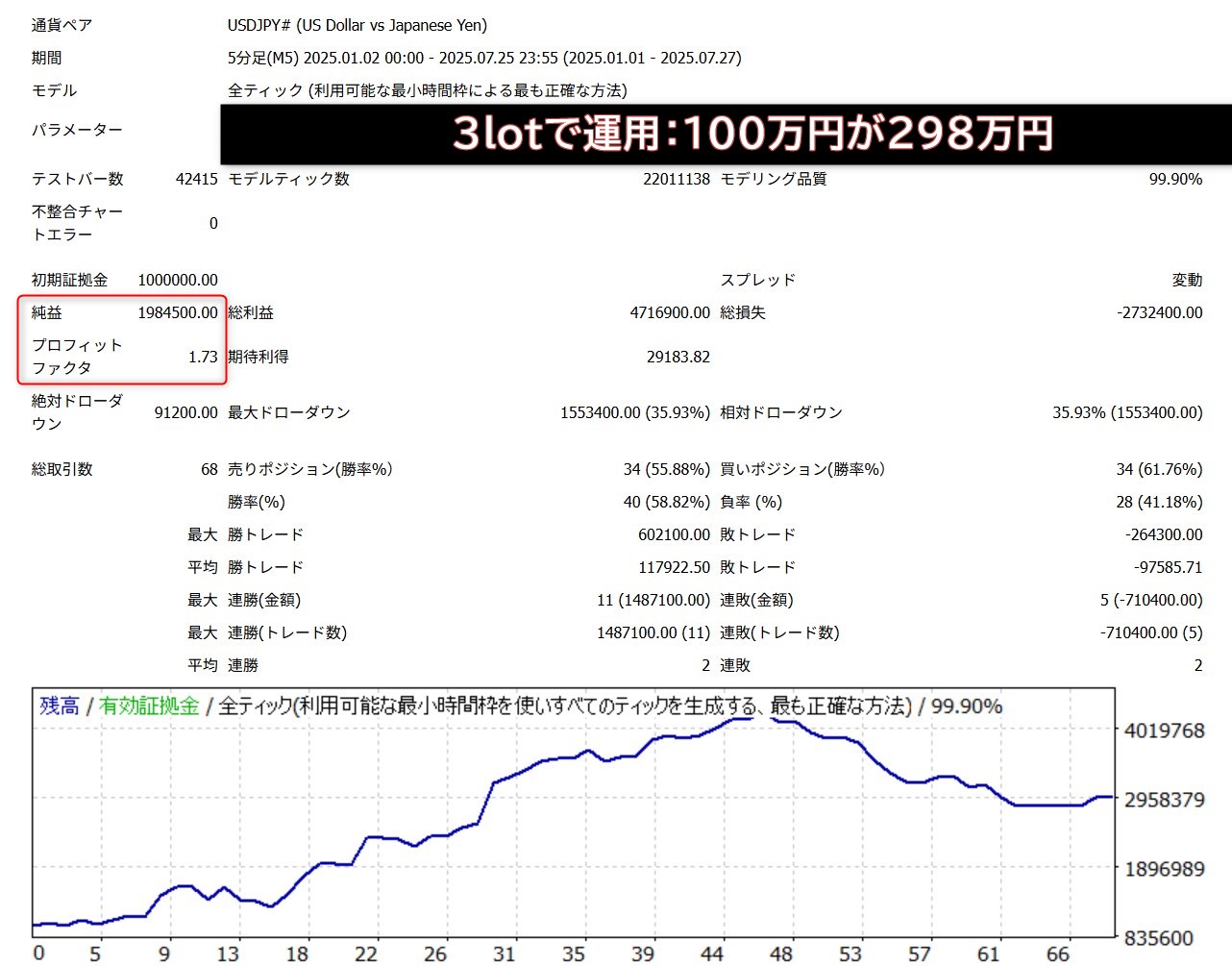Select the loss rate value 28 (41.18%)
The width and height of the screenshot is (1232, 966).
(1159, 502)
